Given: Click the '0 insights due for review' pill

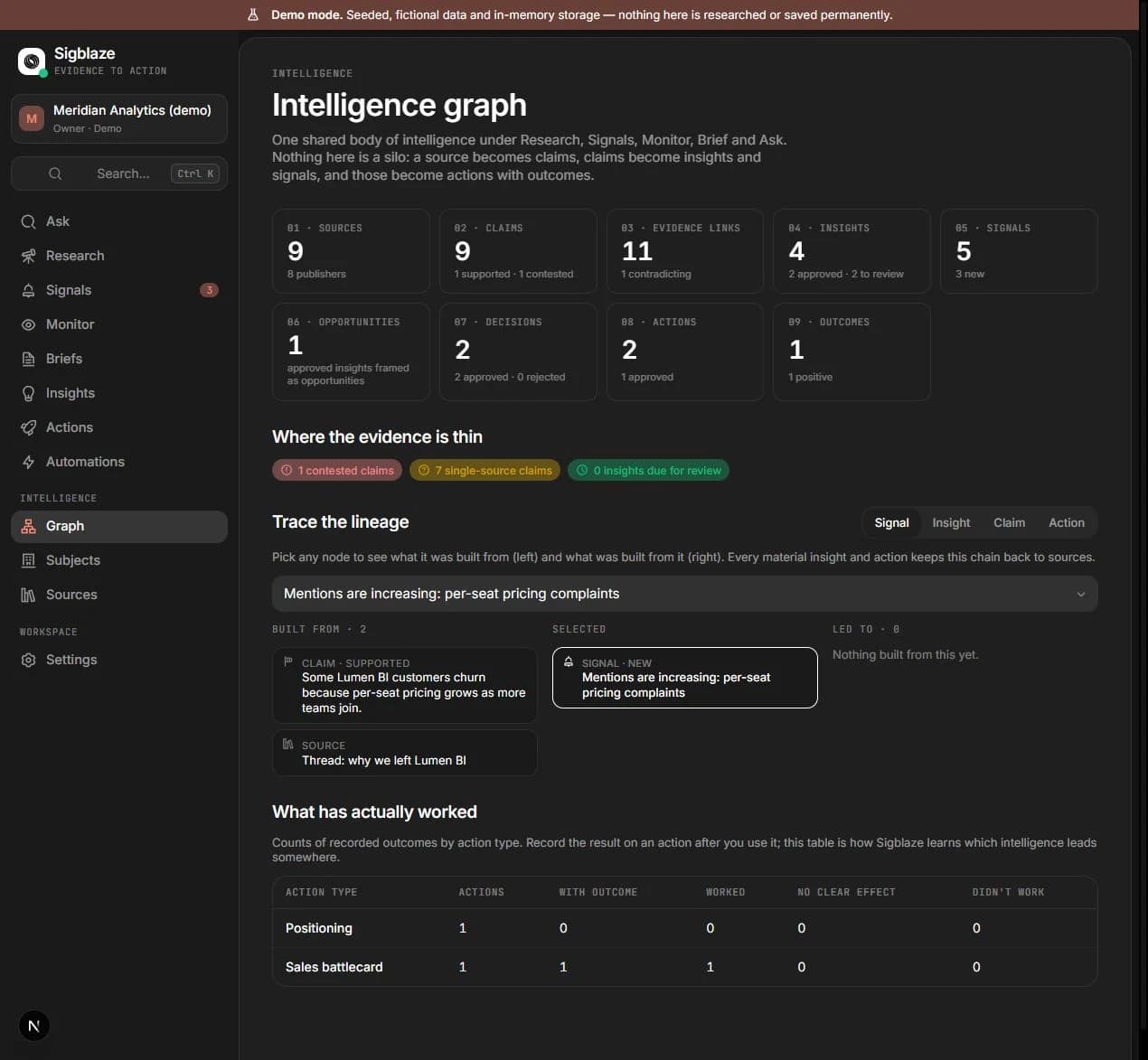Looking at the screenshot, I should (648, 470).
